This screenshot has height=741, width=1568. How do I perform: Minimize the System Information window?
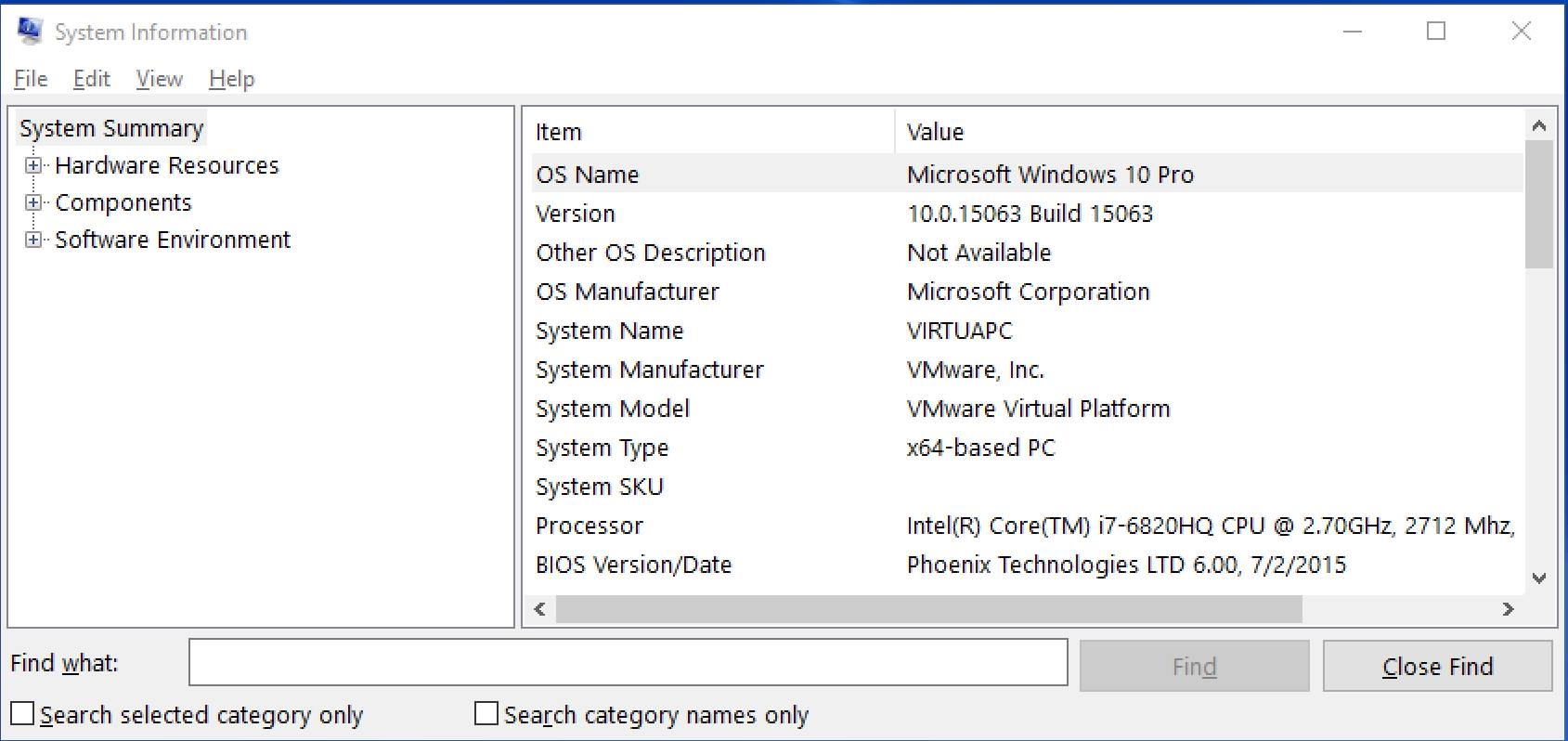(x=1353, y=32)
